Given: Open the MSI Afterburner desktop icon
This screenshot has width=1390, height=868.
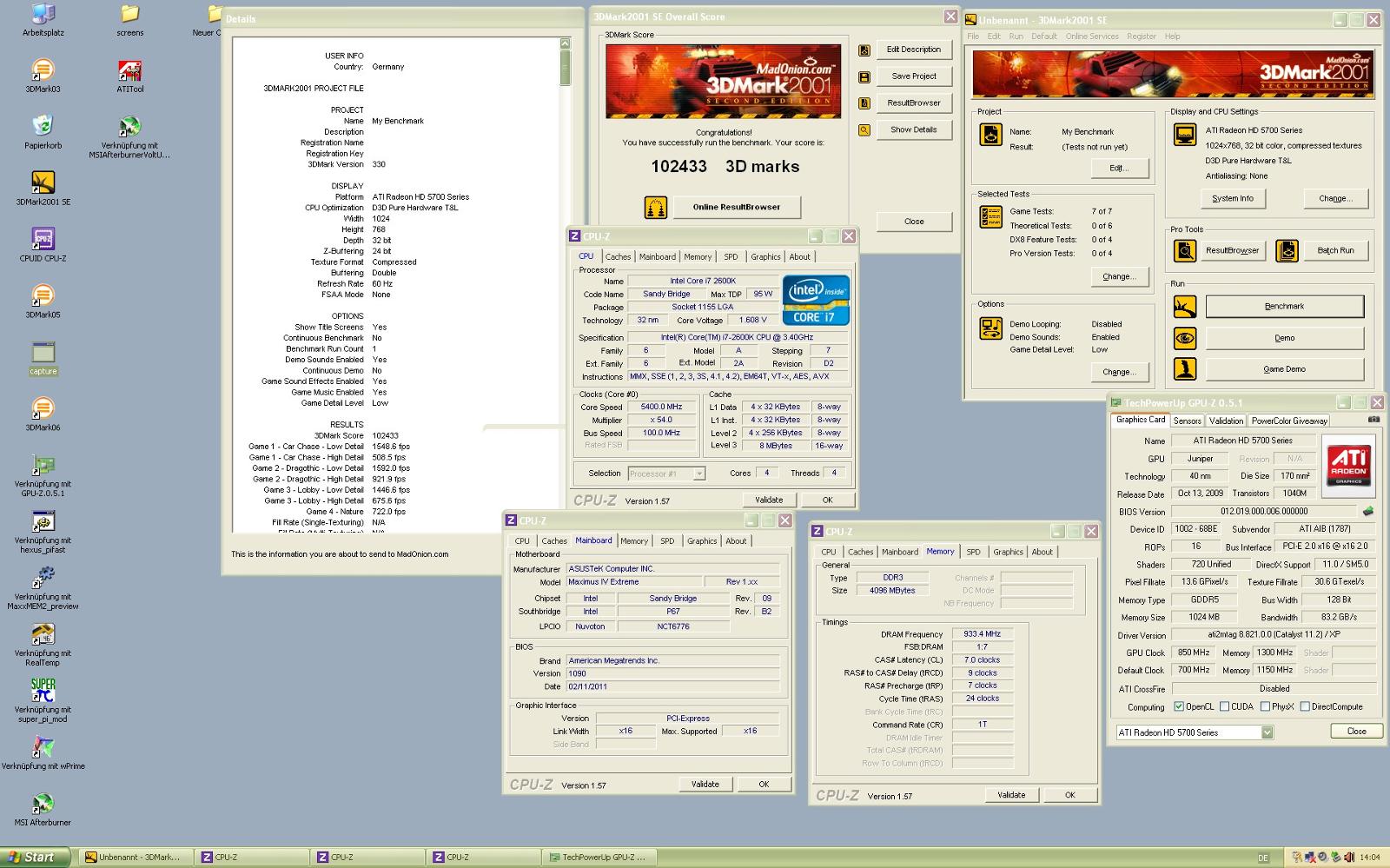Looking at the screenshot, I should coord(43,804).
